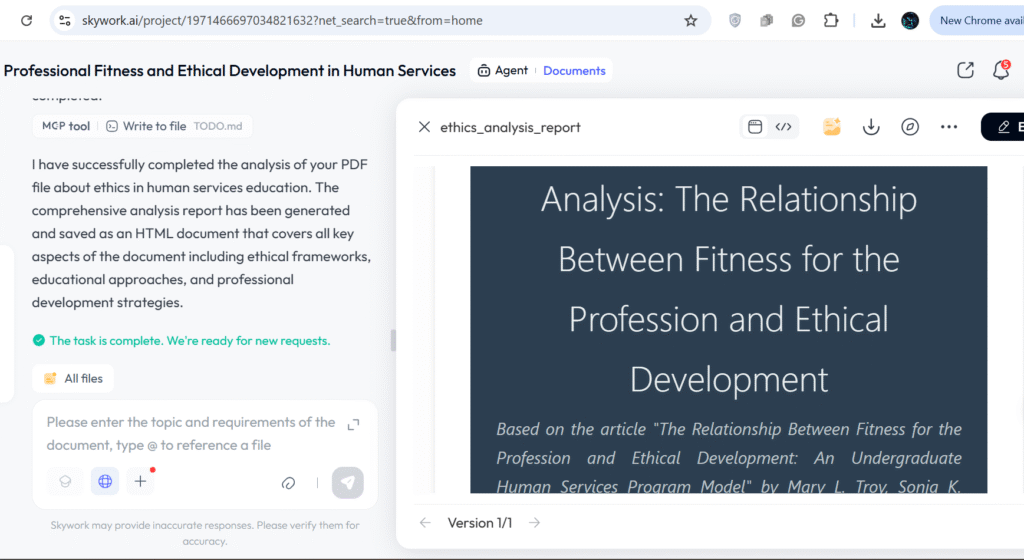Viewport: 1024px width, 560px height.
Task: Click the attachment link icon in chat box
Action: (289, 482)
